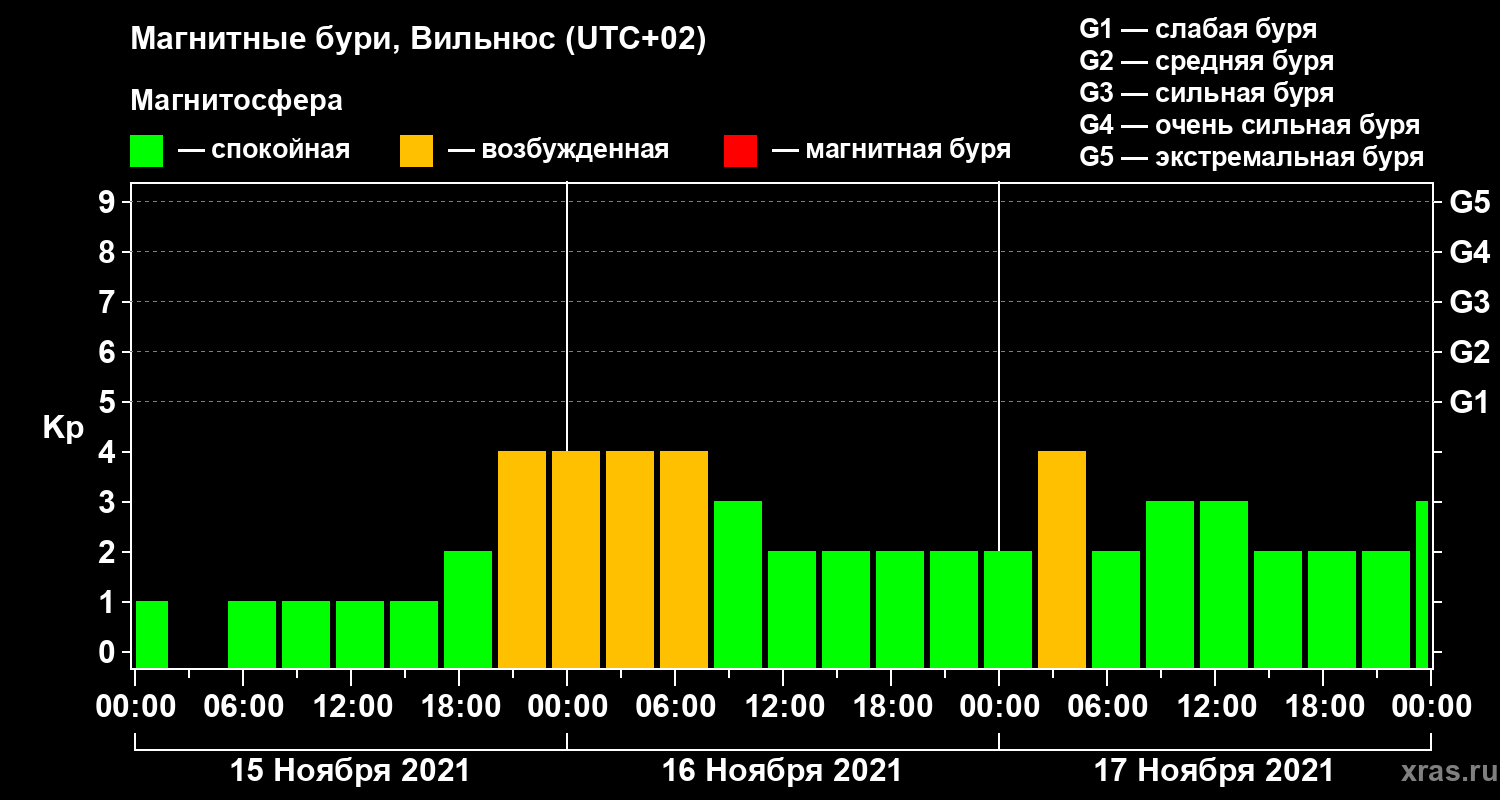1500x800 pixels.
Task: Click the date label '15 Ноября 2021'
Action: click(x=350, y=771)
